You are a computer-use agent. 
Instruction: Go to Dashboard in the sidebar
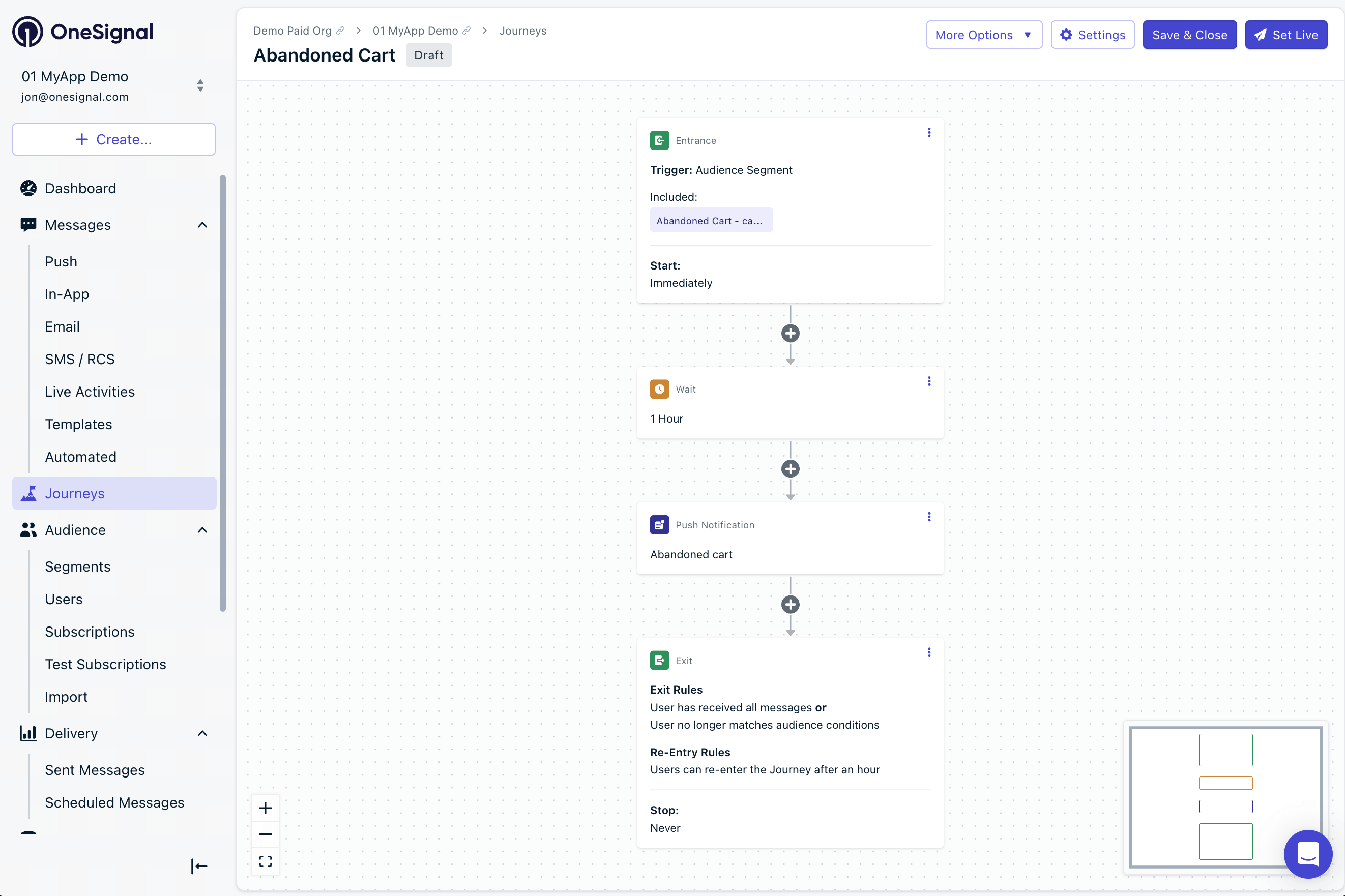80,188
